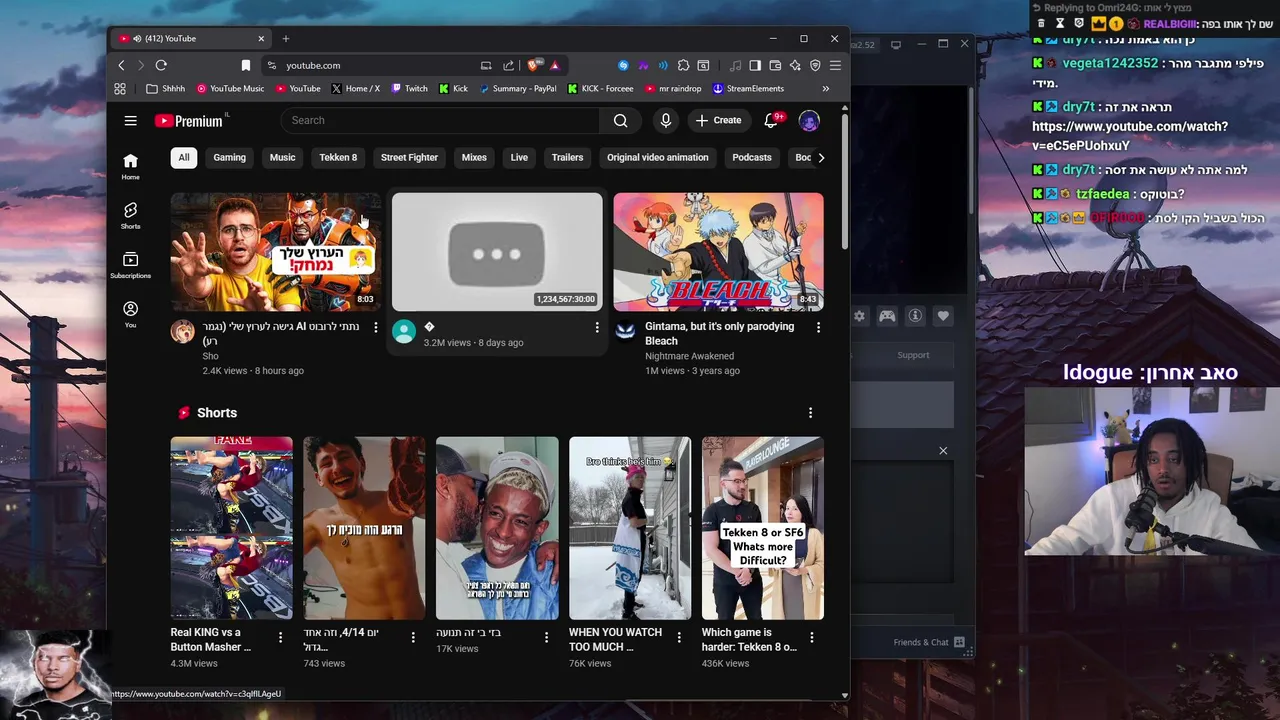
Task: Open options for the 'Which game is harder' short
Action: coord(811,637)
